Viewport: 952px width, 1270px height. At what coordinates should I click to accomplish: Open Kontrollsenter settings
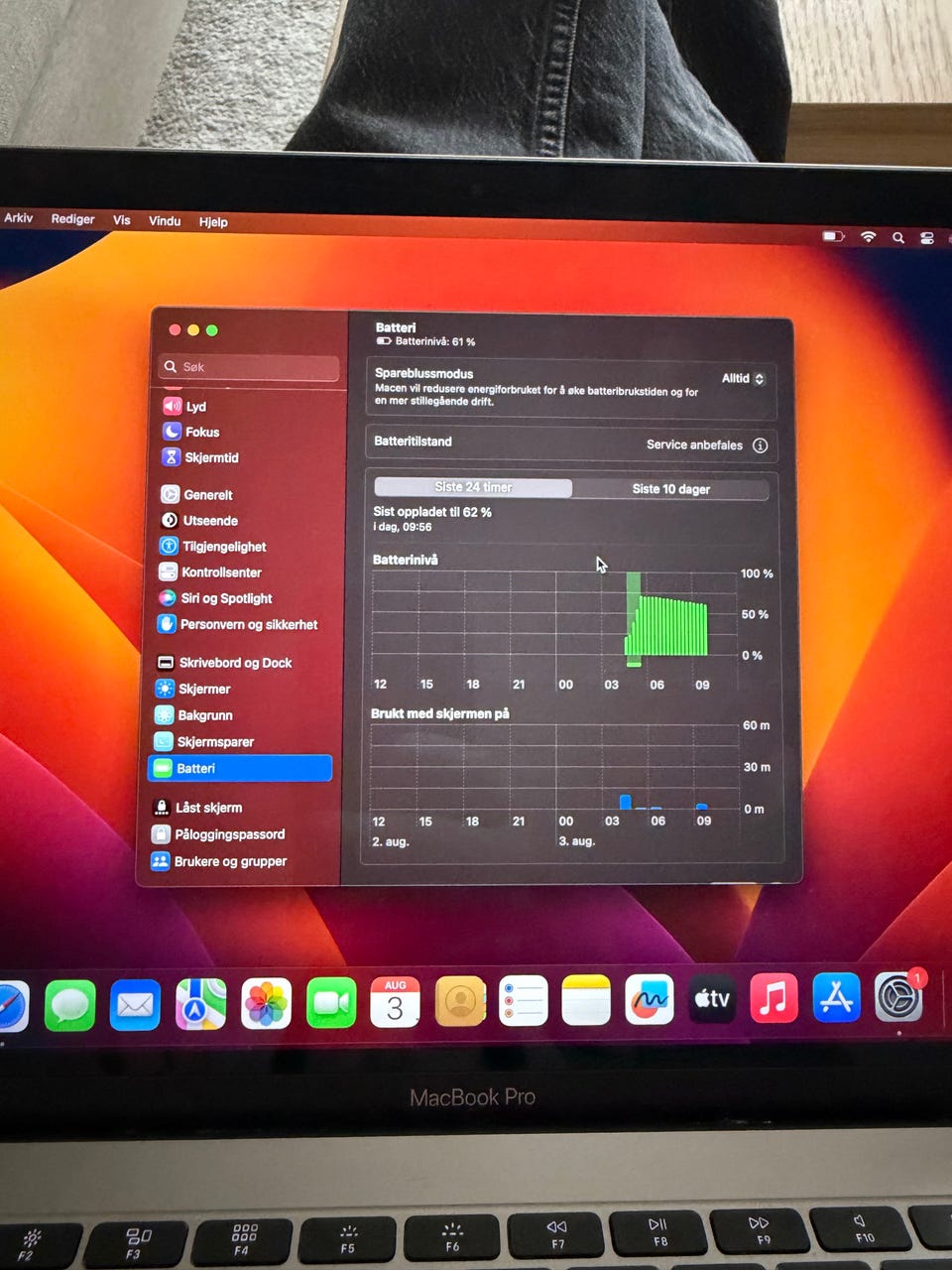coord(209,571)
